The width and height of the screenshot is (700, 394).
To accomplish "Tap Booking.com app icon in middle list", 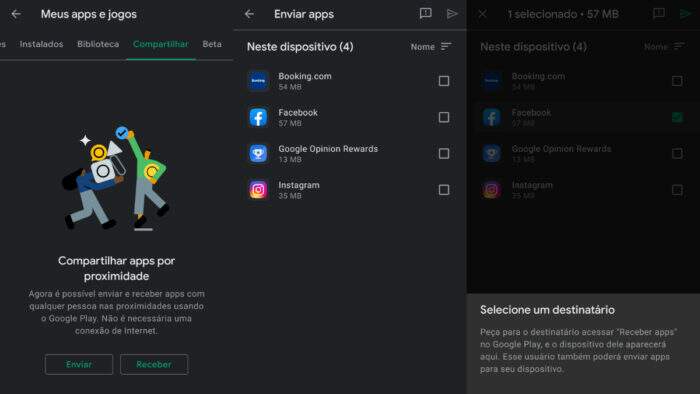I will tap(258, 81).
